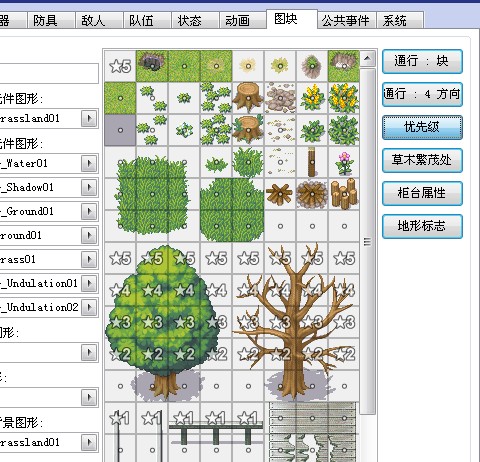The image size is (480, 462).
Task: Select the upper tree stump tile
Action: point(248,98)
